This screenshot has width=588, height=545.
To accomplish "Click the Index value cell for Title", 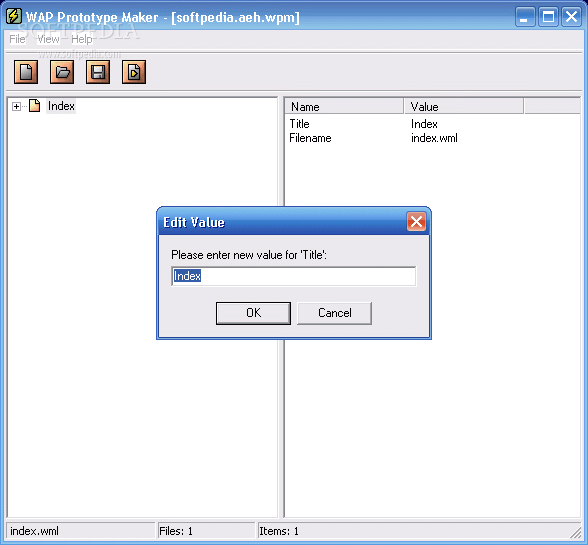I will coord(424,124).
